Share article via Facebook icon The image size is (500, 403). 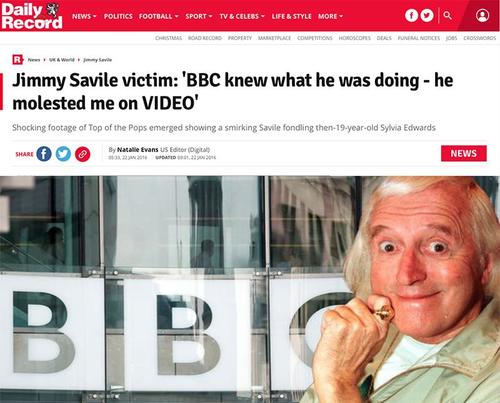44,154
